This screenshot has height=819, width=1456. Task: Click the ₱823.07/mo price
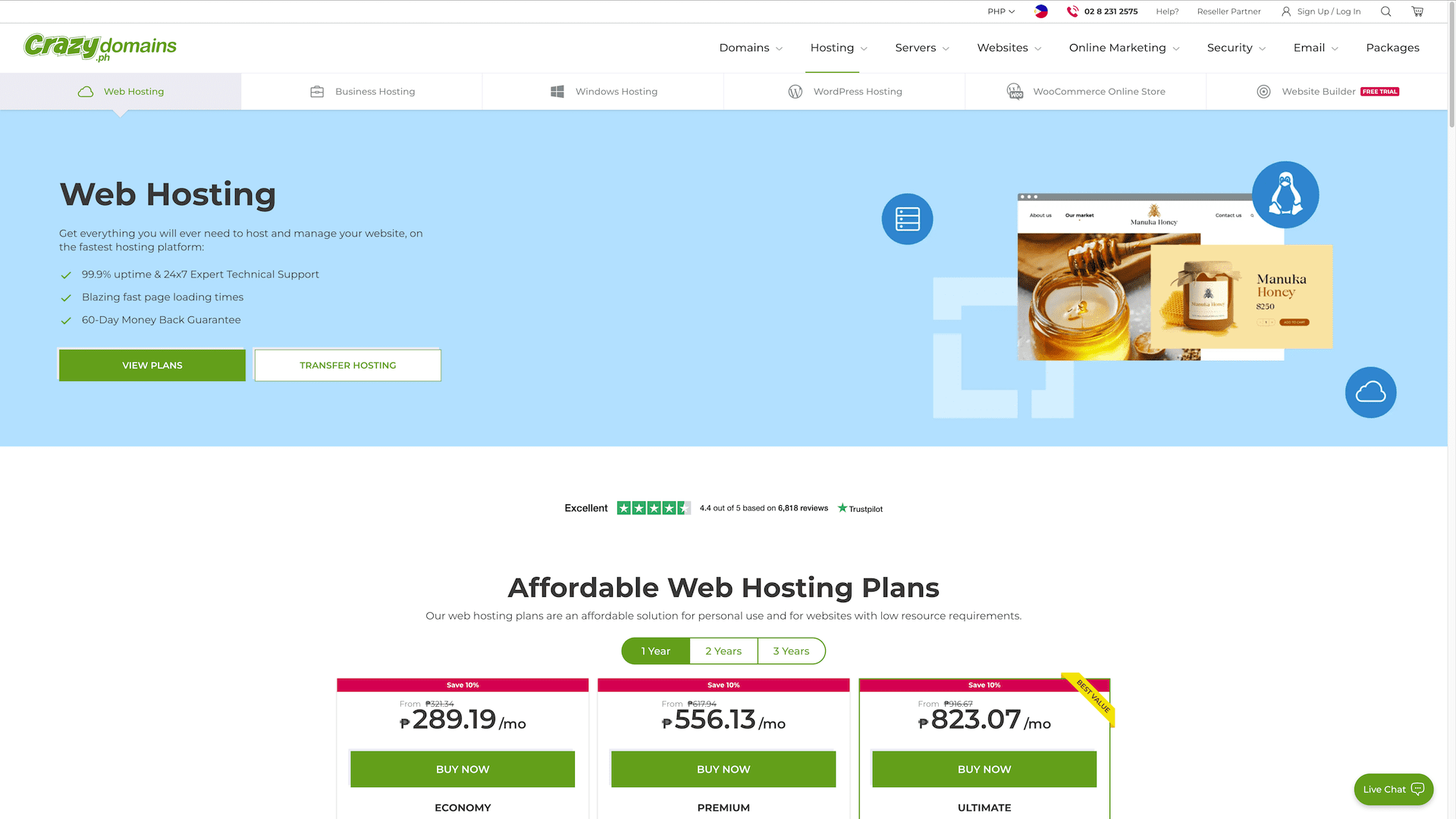pyautogui.click(x=984, y=720)
